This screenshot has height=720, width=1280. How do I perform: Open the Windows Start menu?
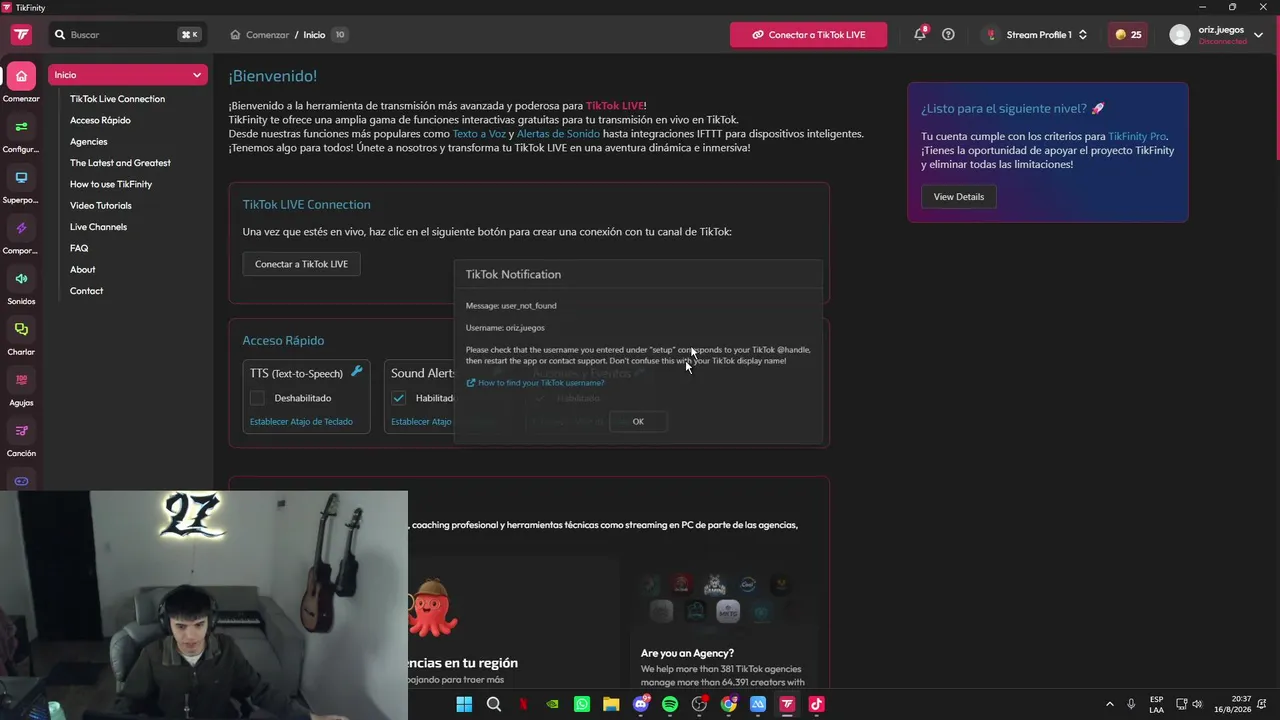pos(464,704)
